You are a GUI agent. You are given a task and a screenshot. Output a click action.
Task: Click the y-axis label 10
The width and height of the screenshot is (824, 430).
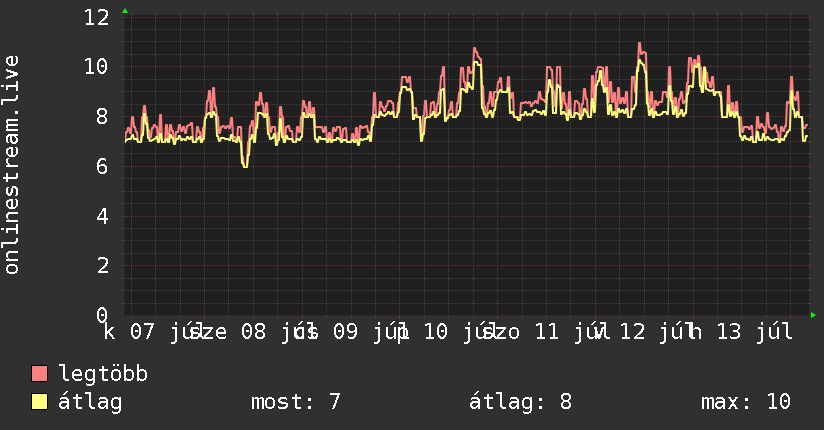click(96, 67)
